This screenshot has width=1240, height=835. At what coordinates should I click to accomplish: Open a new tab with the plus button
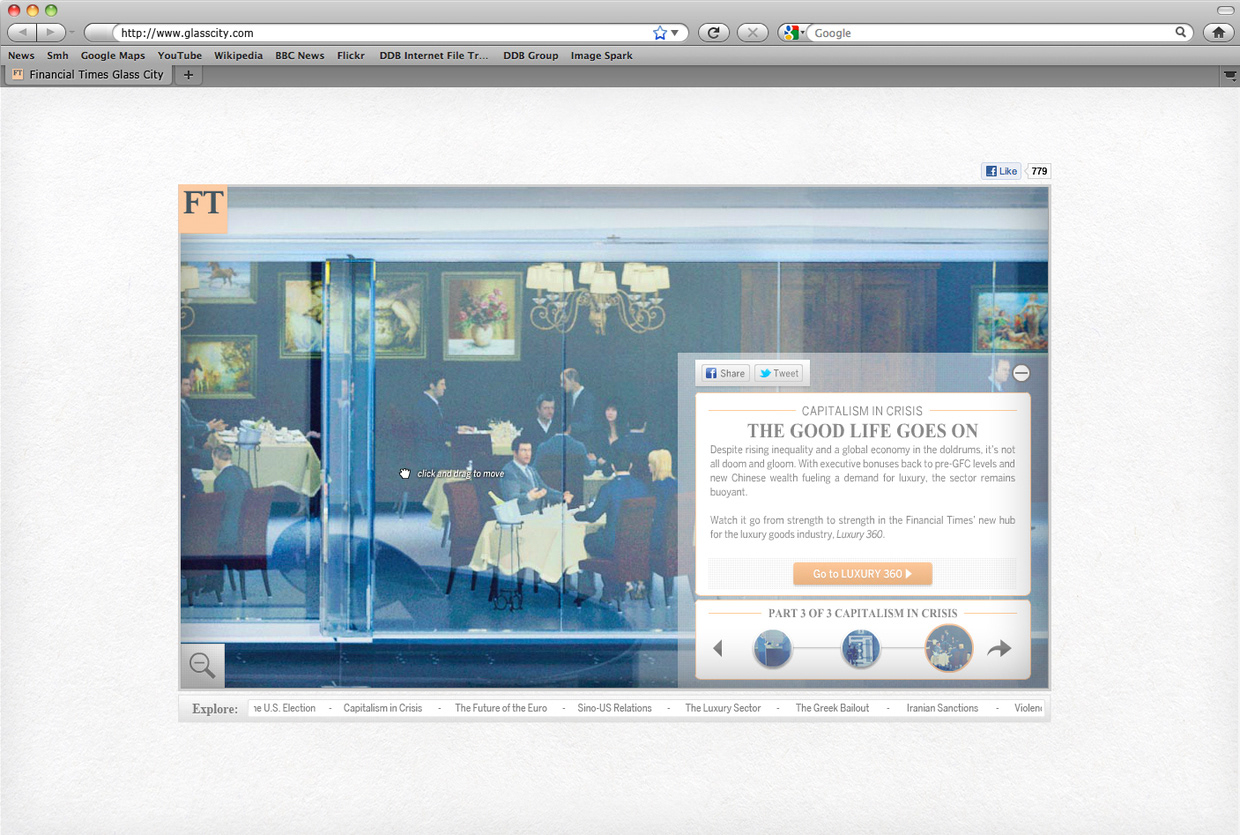click(x=188, y=75)
